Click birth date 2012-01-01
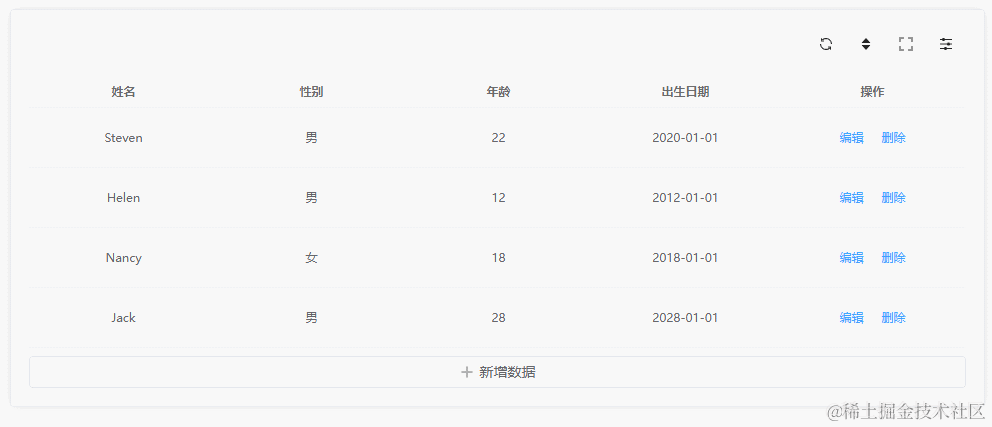Viewport: 992px width, 427px height. click(x=685, y=198)
